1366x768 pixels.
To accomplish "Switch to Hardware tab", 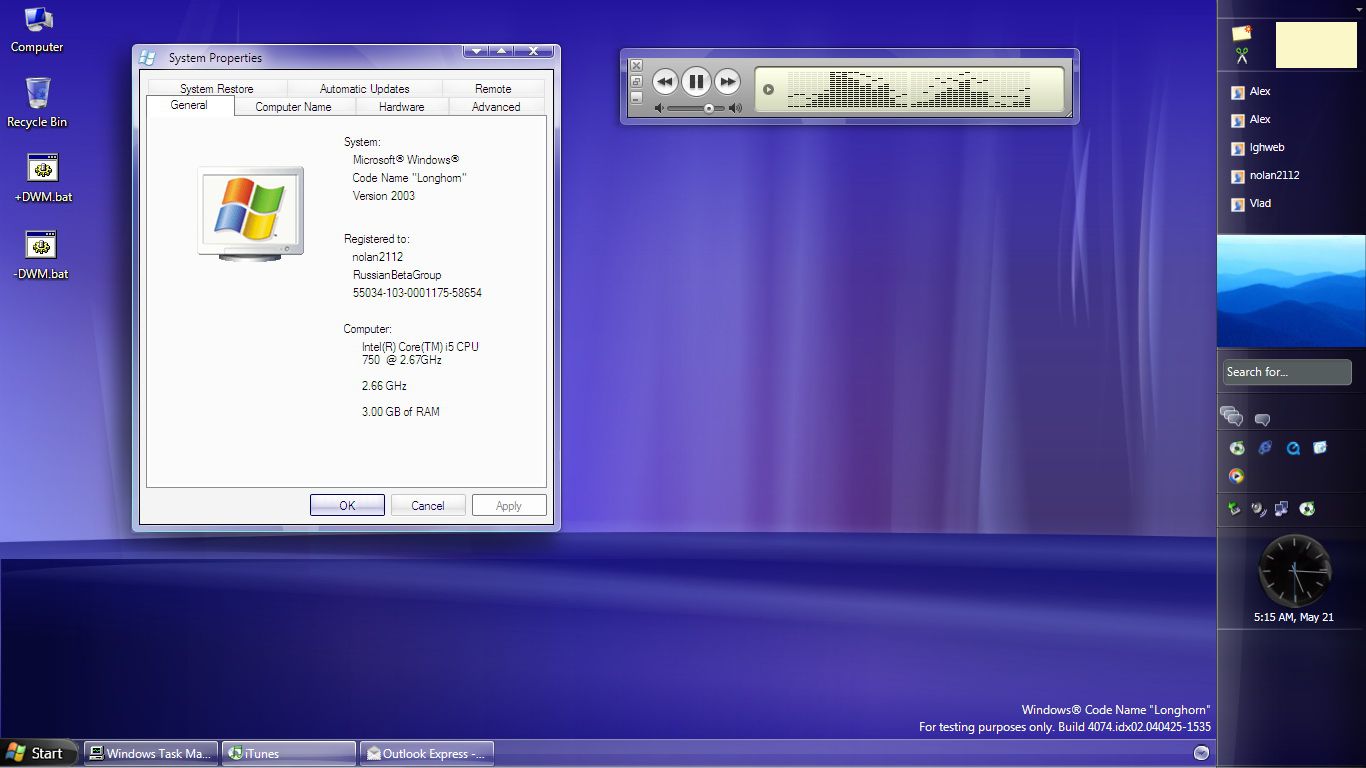I will (401, 106).
